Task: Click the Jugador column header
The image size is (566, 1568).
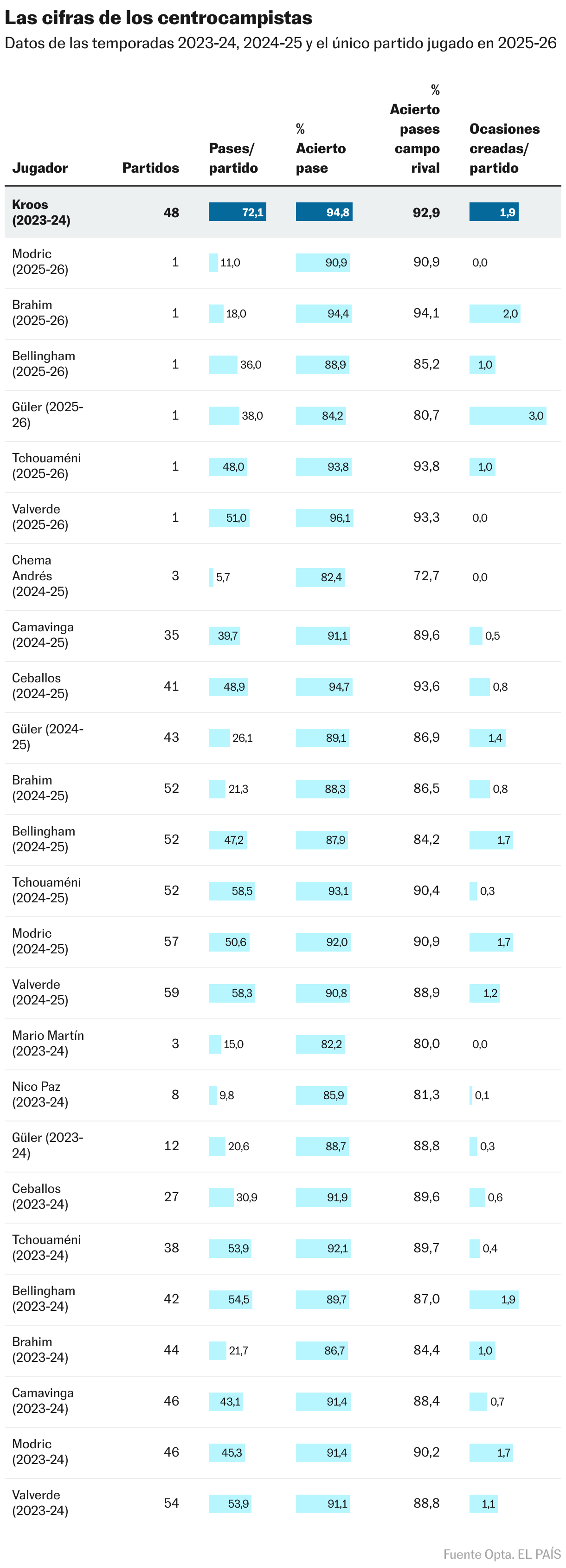Action: (x=39, y=168)
